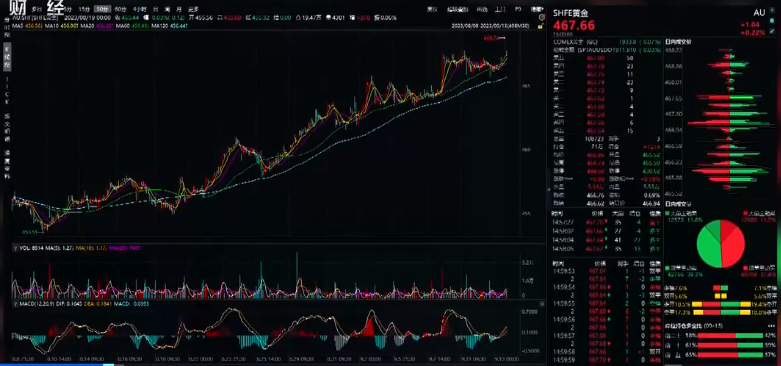Select the highlighted 30分 timeframe tab
Viewport: 781px width, 366px height.
click(x=103, y=9)
